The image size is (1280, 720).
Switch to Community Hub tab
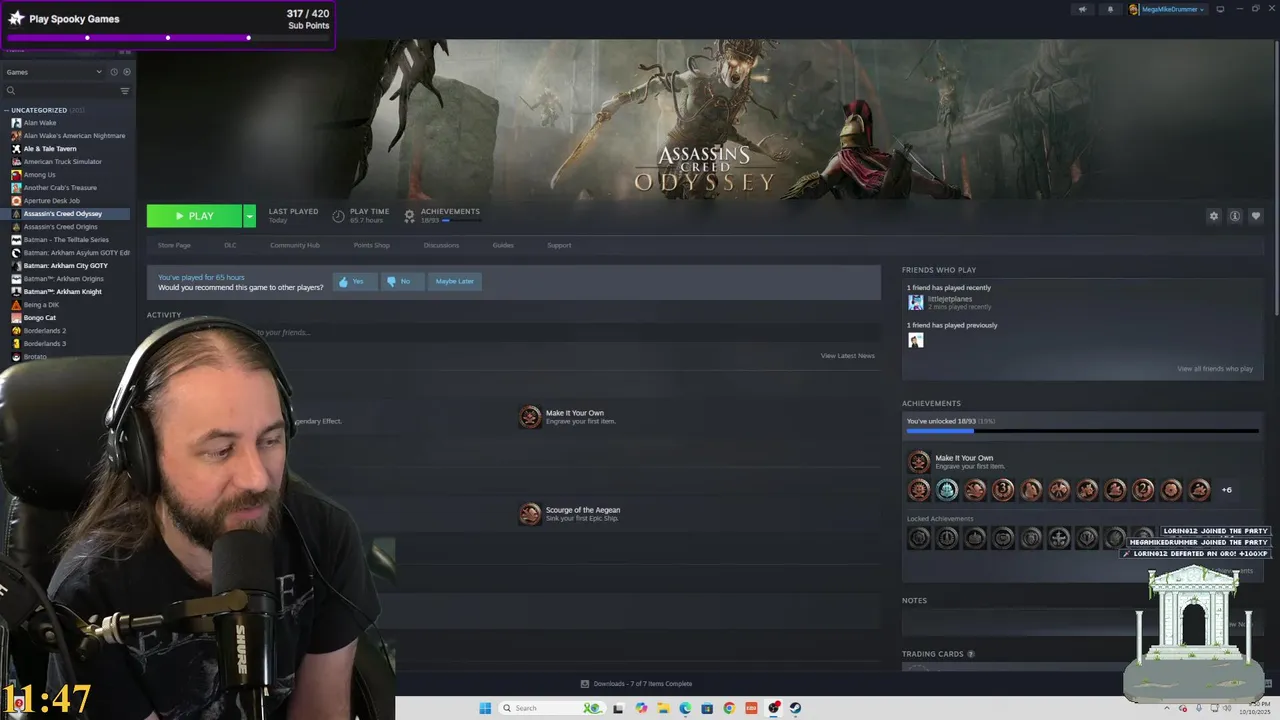[295, 245]
